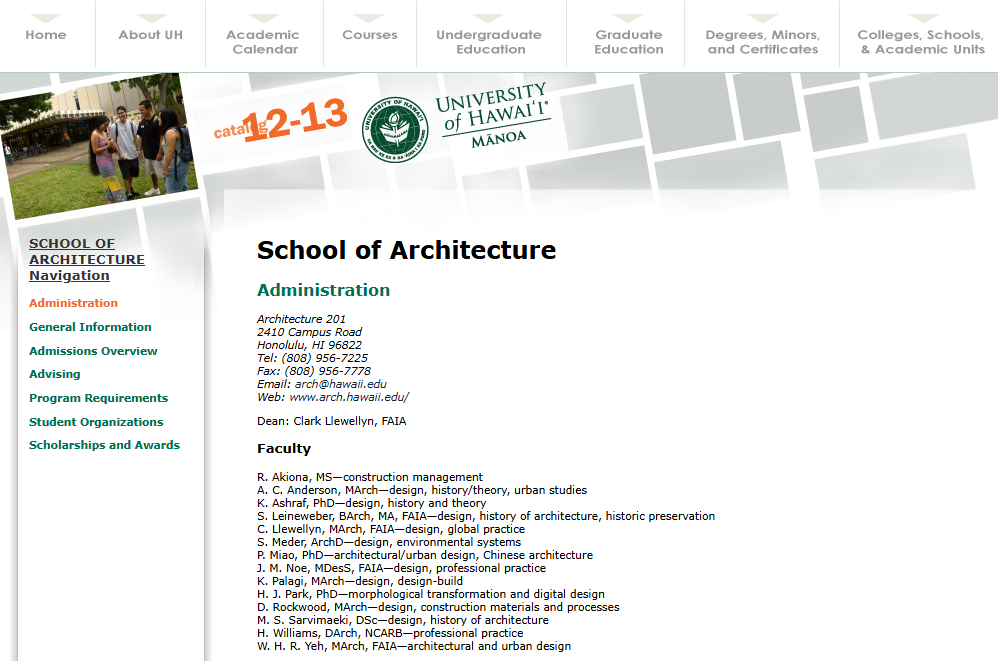
Task: Click School of Architecture Navigation heading link
Action: [86, 259]
